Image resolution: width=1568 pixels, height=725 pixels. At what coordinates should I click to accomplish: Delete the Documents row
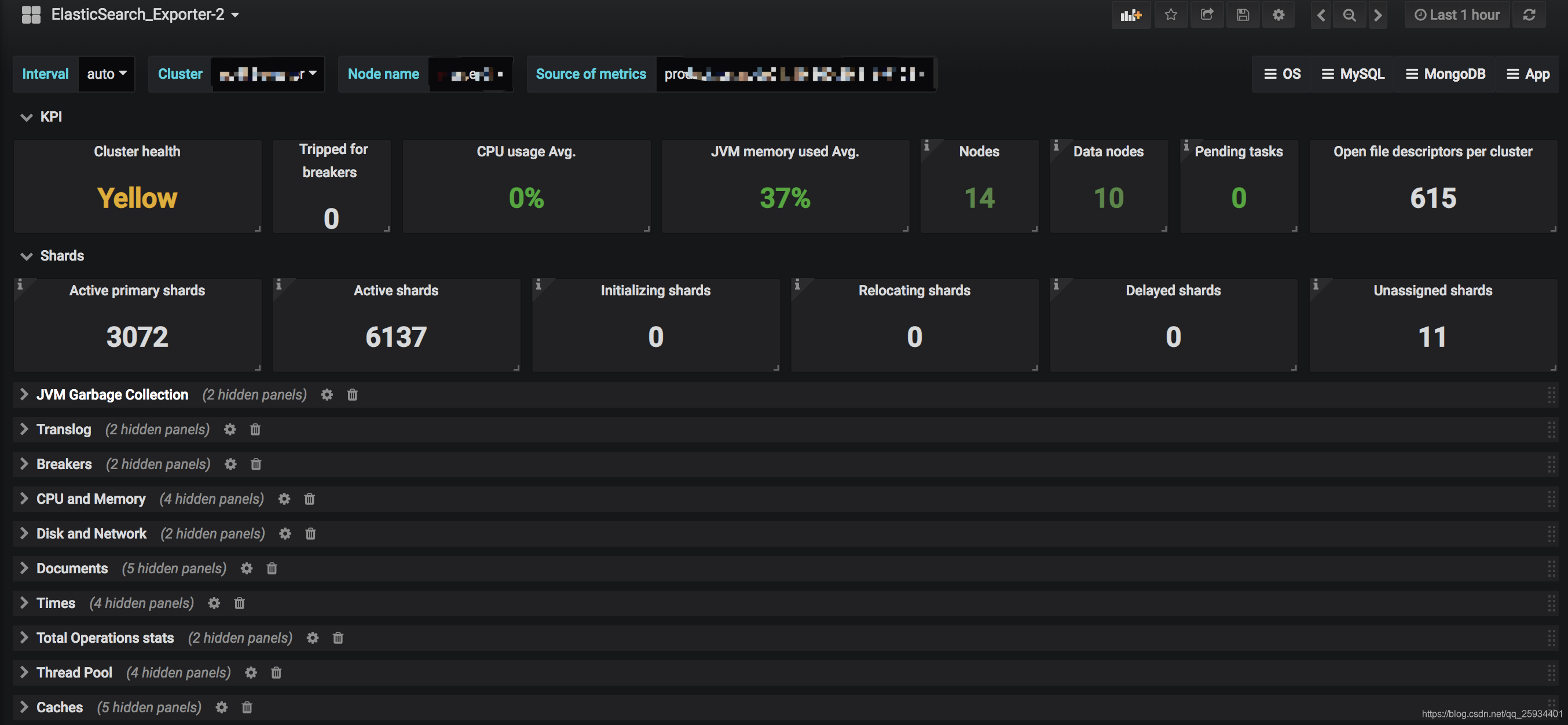pos(272,568)
